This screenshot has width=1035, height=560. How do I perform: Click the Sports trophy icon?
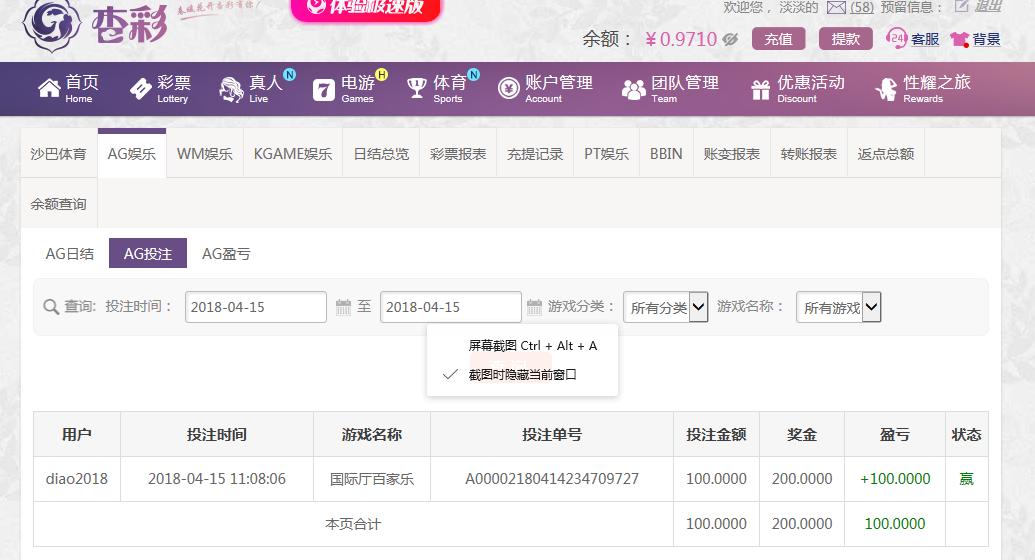click(x=417, y=88)
